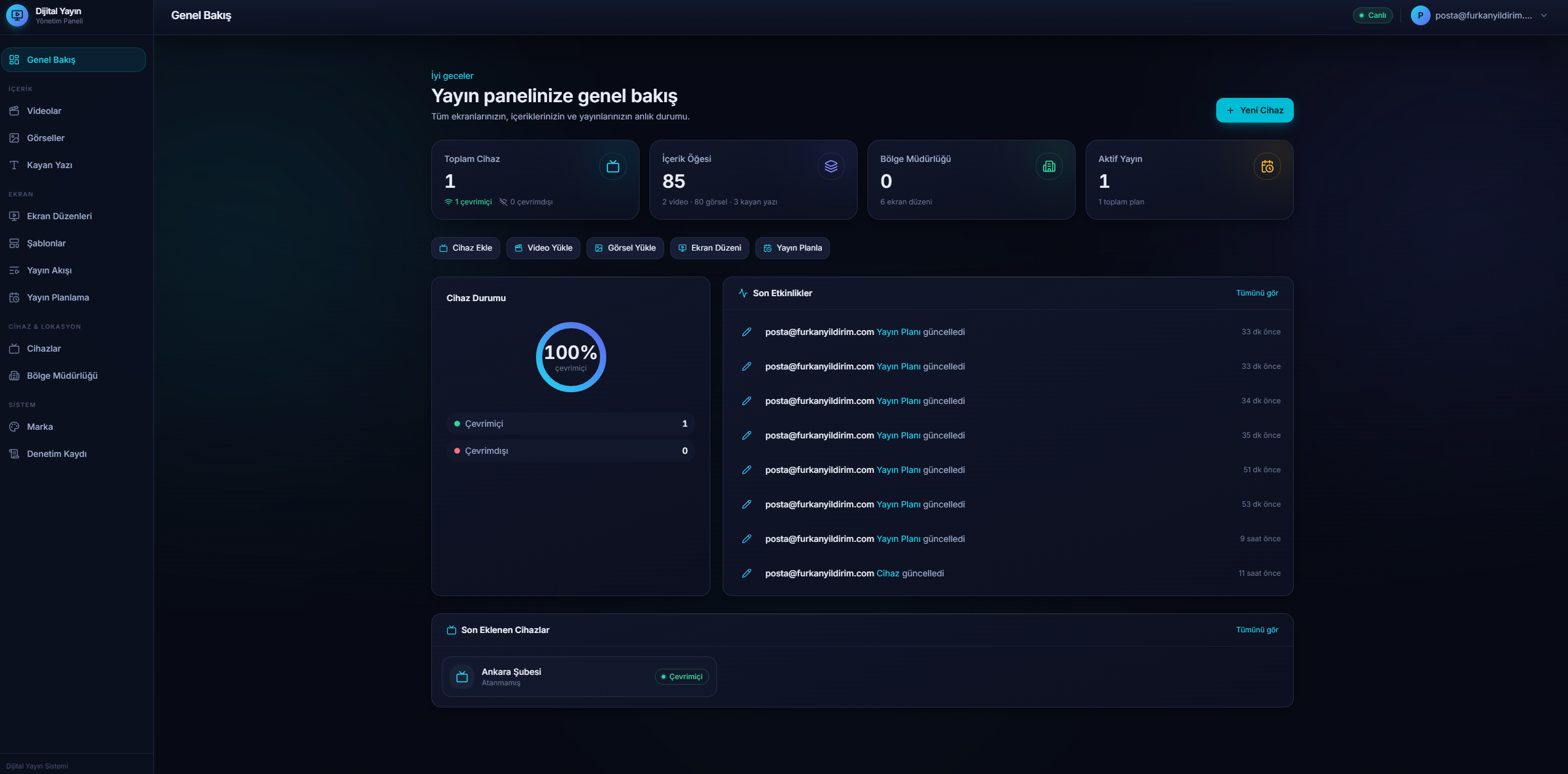
Task: Click the user avatar with letter P
Action: click(x=1420, y=15)
